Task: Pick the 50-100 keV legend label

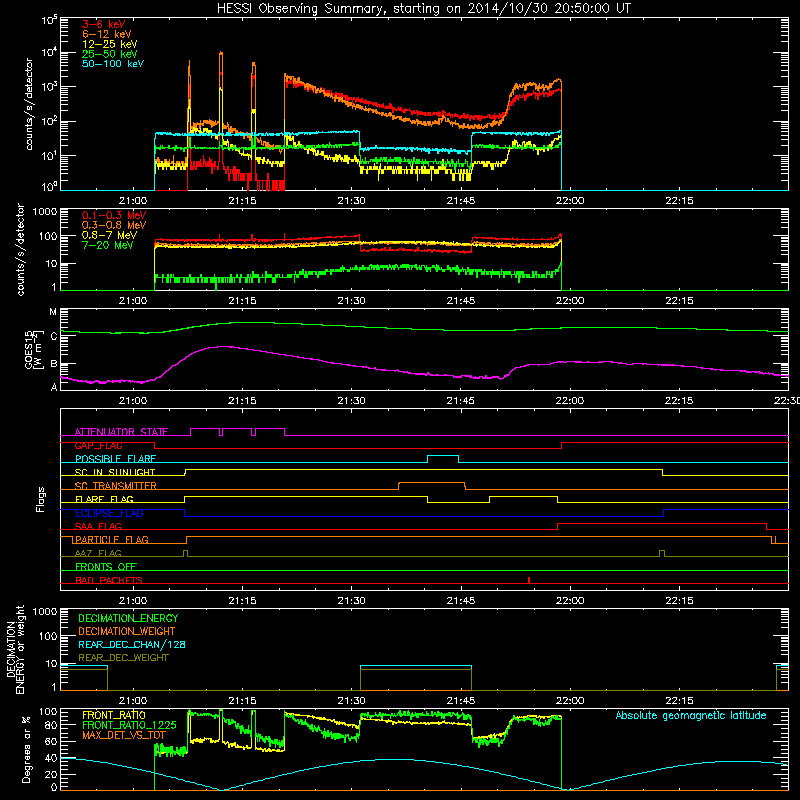Action: pyautogui.click(x=113, y=64)
